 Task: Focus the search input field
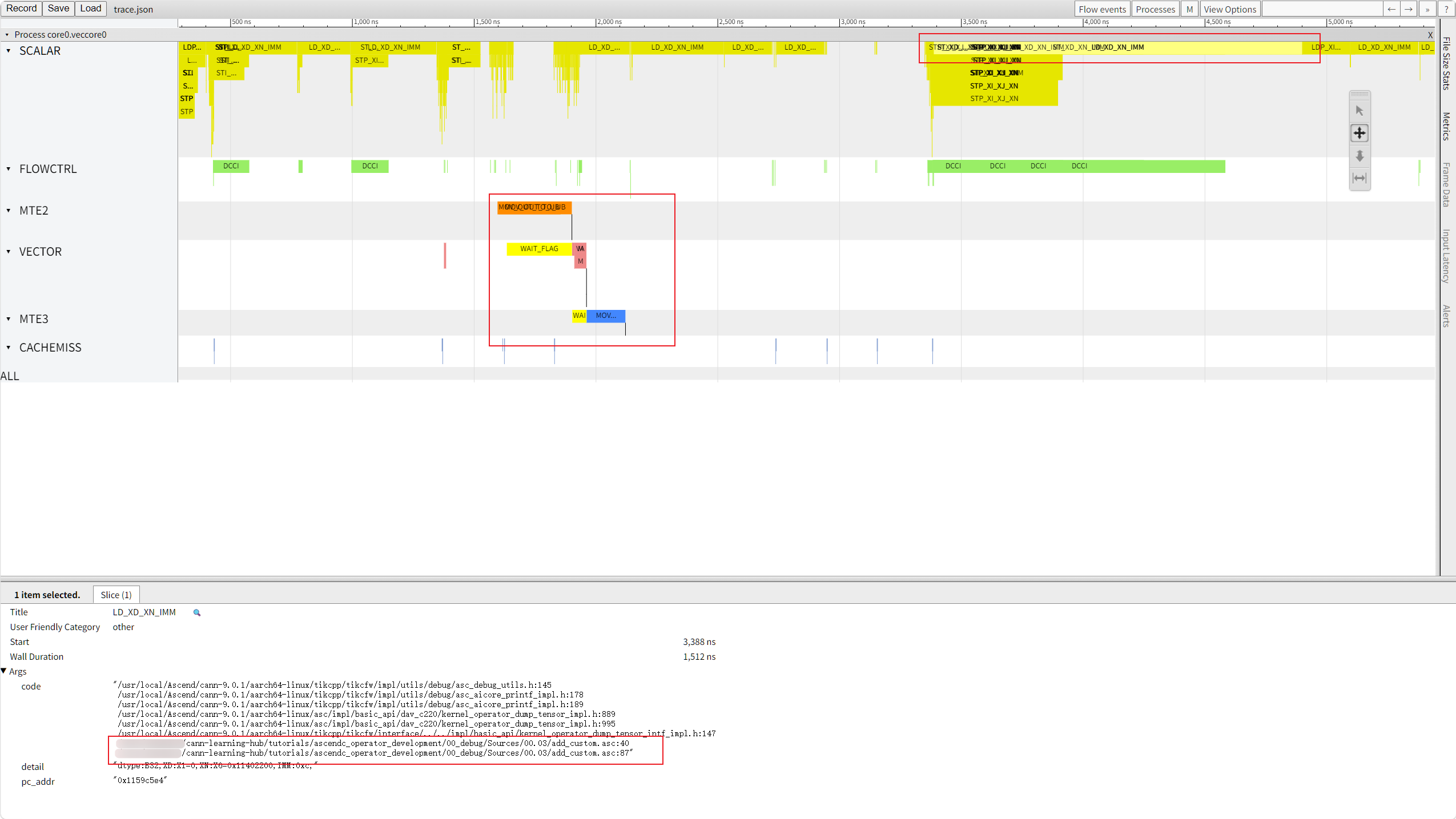click(x=1322, y=9)
